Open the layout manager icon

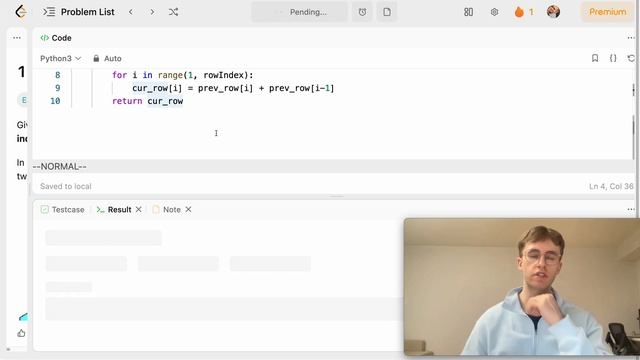[x=469, y=12]
